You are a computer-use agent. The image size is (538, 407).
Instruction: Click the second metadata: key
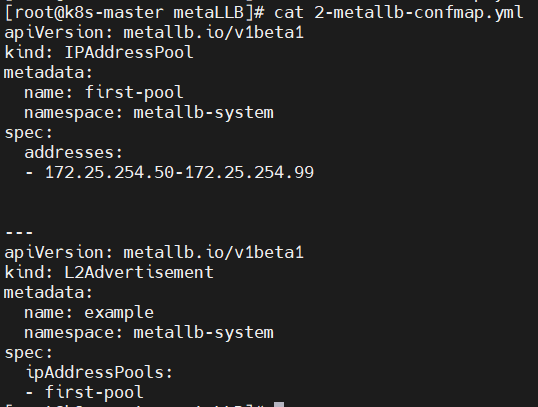48,292
